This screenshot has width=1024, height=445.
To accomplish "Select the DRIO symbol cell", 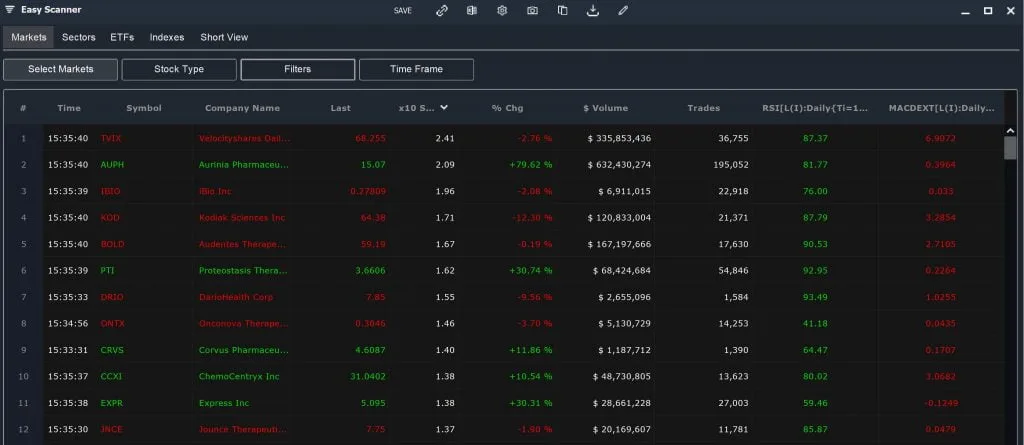I will (112, 297).
